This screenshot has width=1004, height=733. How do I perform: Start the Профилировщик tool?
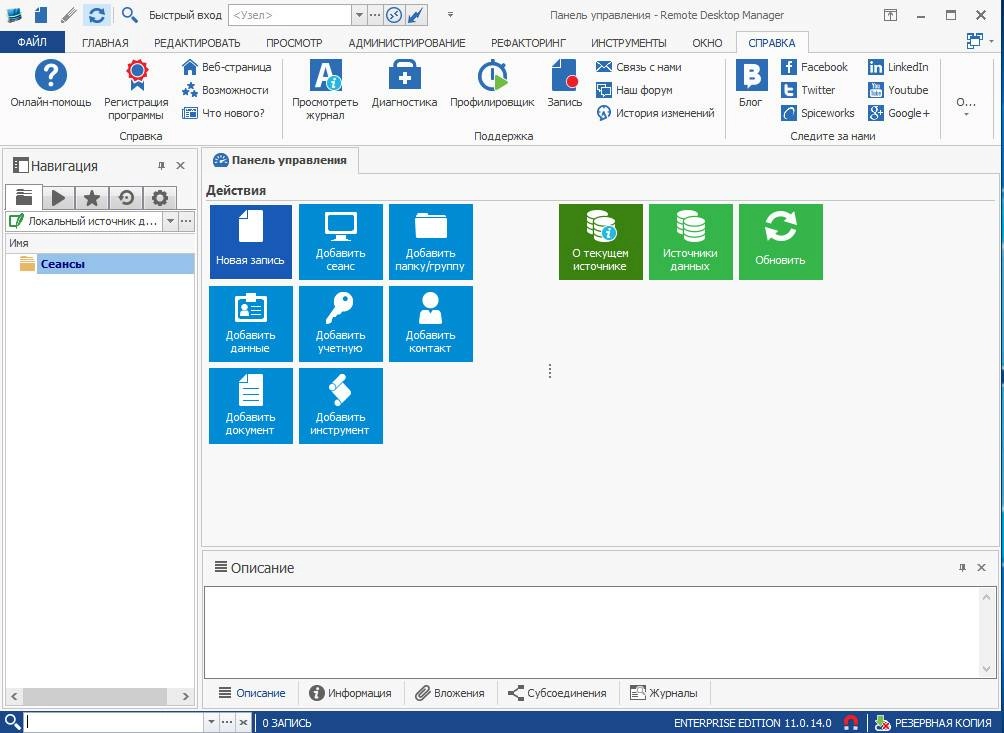point(492,84)
